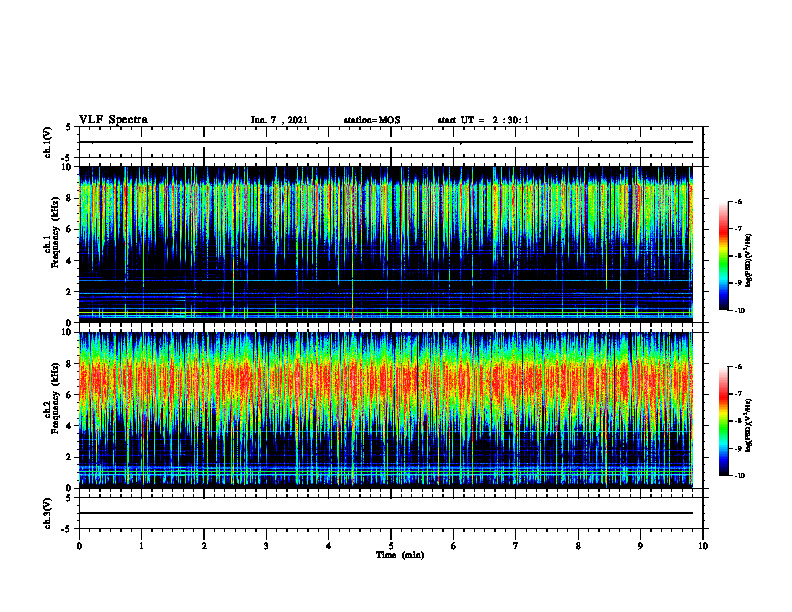Click the "station=MOS" header text
The height and width of the screenshot is (612, 792).
(x=372, y=120)
